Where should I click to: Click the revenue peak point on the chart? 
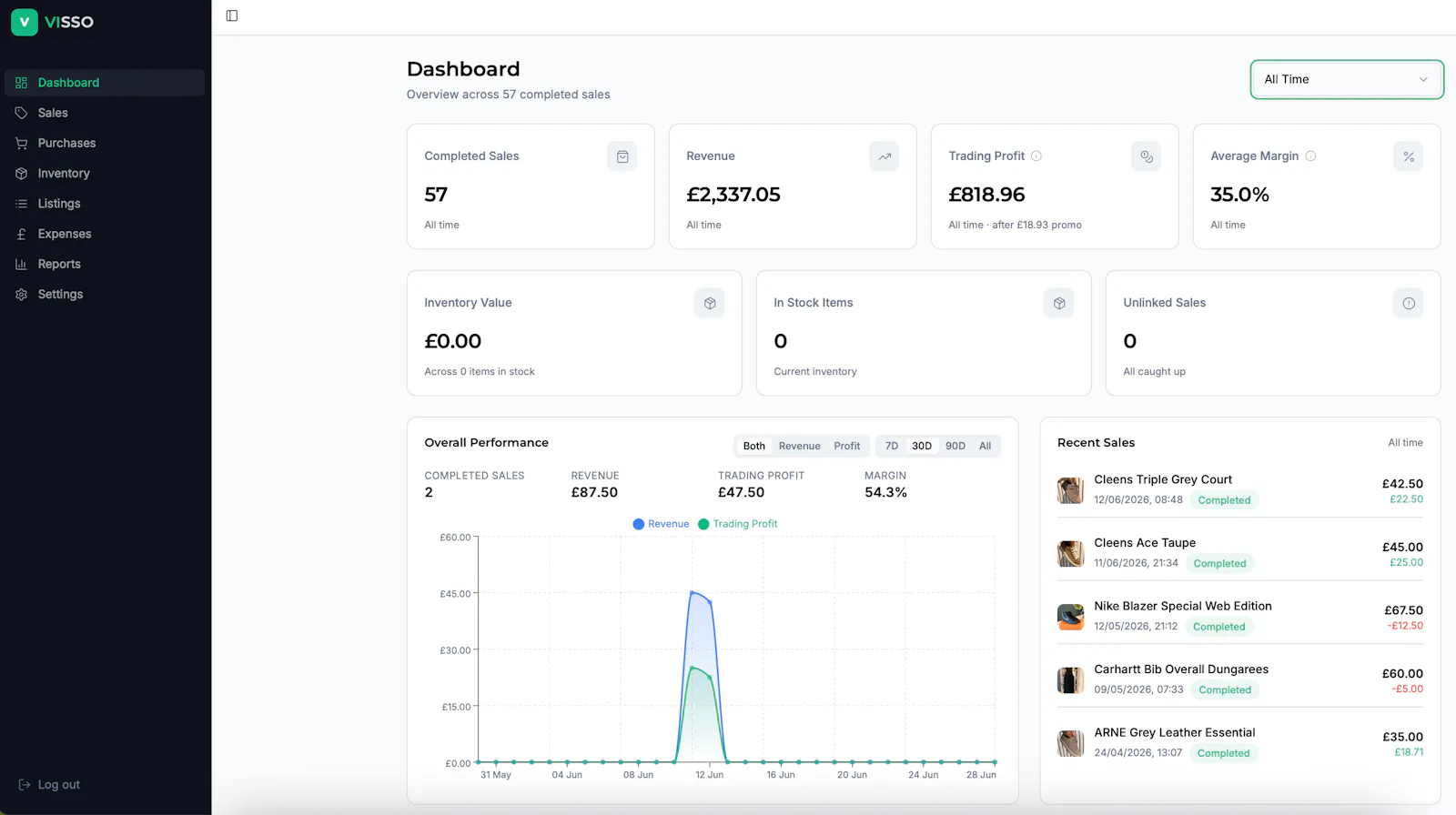pyautogui.click(x=693, y=593)
